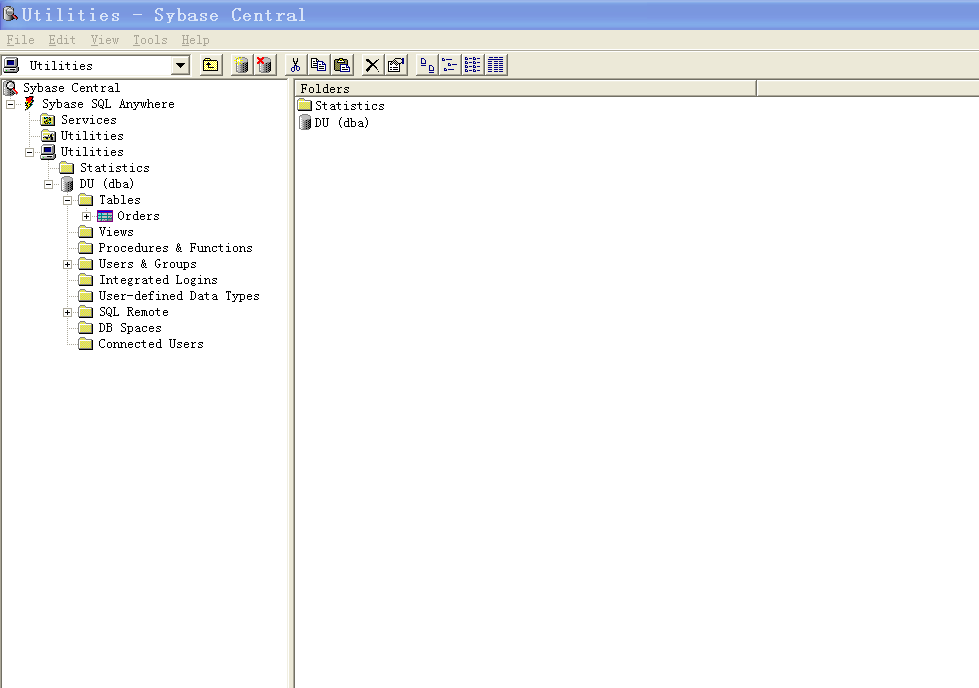This screenshot has height=688, width=979.
Task: Click the Sybase SQL Anywhere lightning icon
Action: (x=29, y=104)
